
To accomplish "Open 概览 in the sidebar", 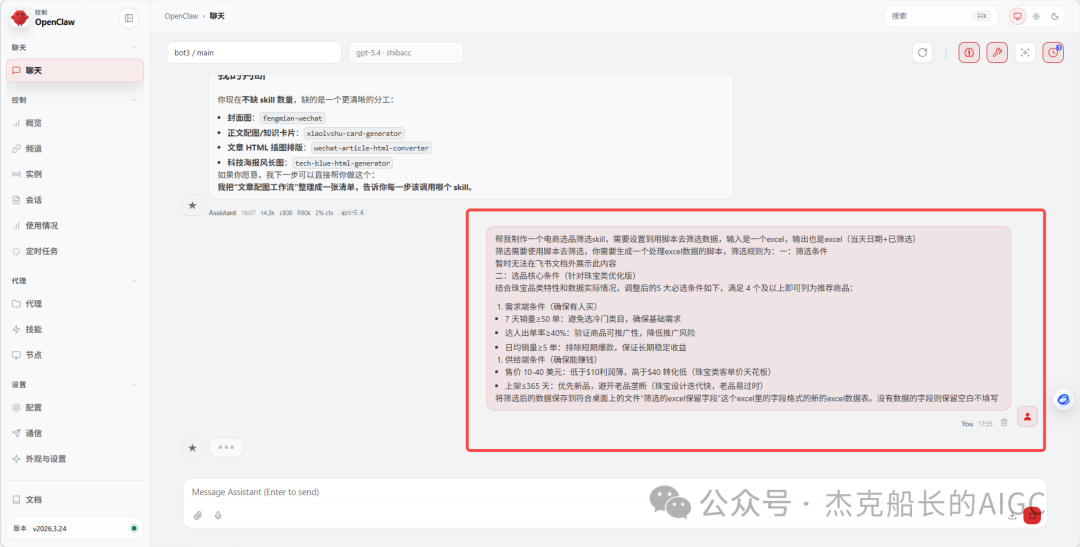I will 75,123.
